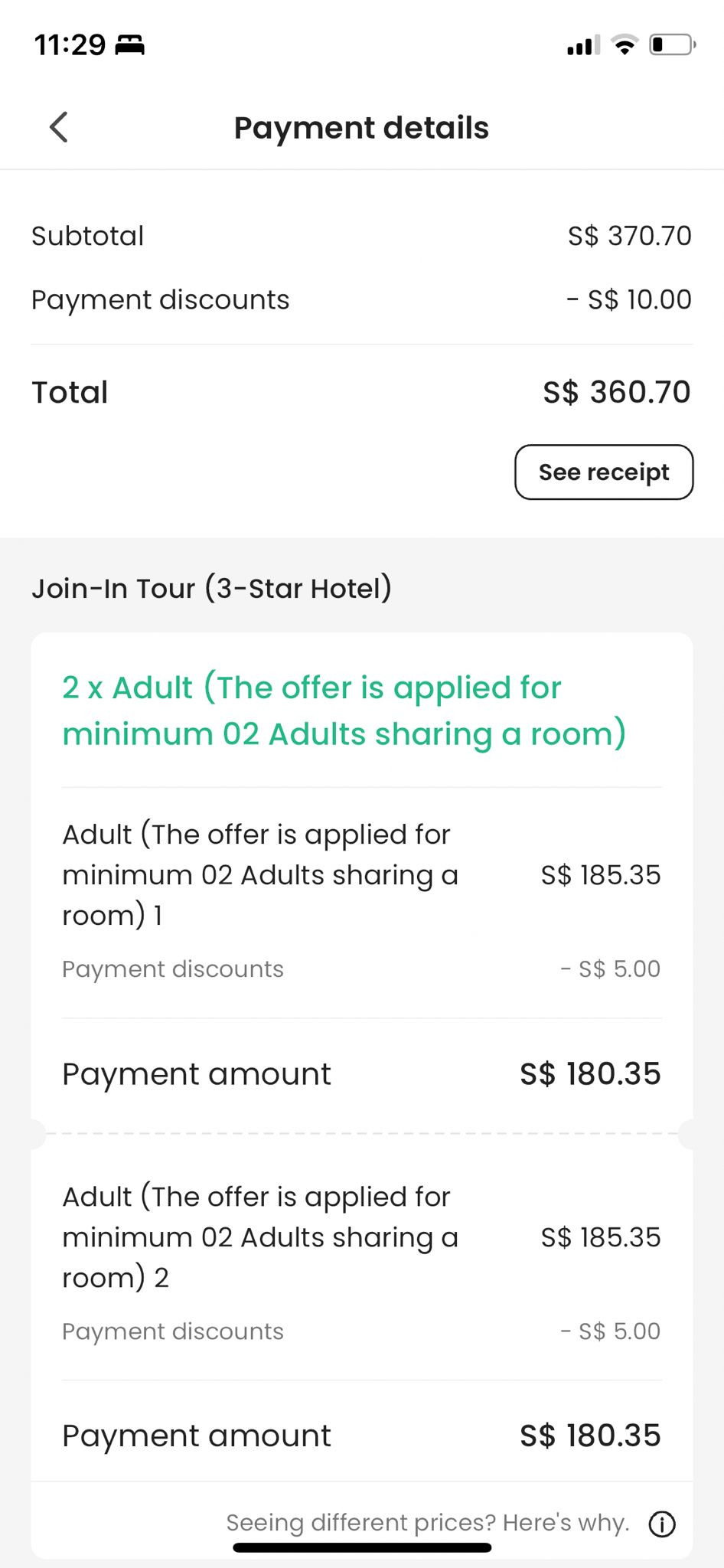The image size is (724, 1568).
Task: Select the green 2 x Adult heading
Action: (x=344, y=710)
